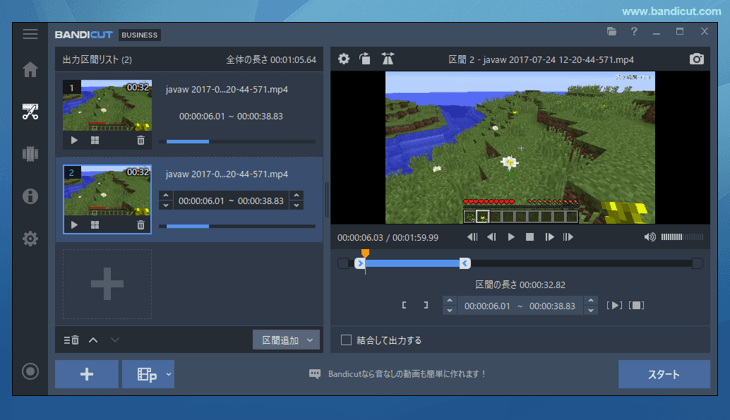Image resolution: width=730 pixels, height=420 pixels.
Task: Open the 区間追加 dropdown
Action: [286, 340]
